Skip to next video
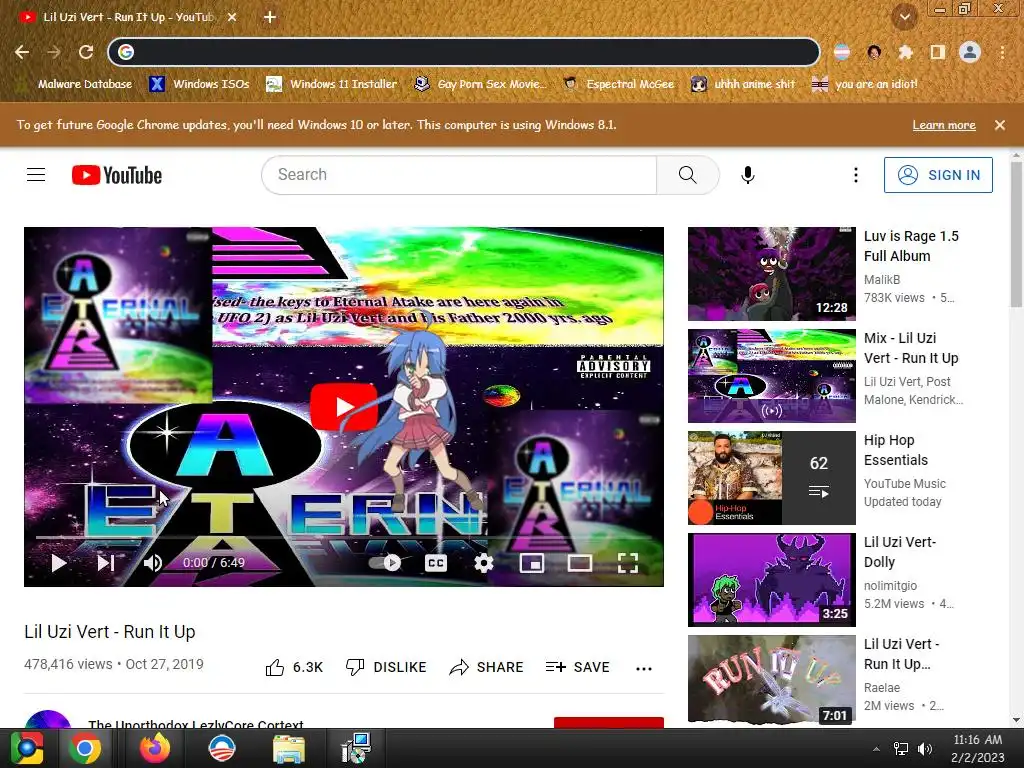This screenshot has height=768, width=1024. tap(106, 563)
